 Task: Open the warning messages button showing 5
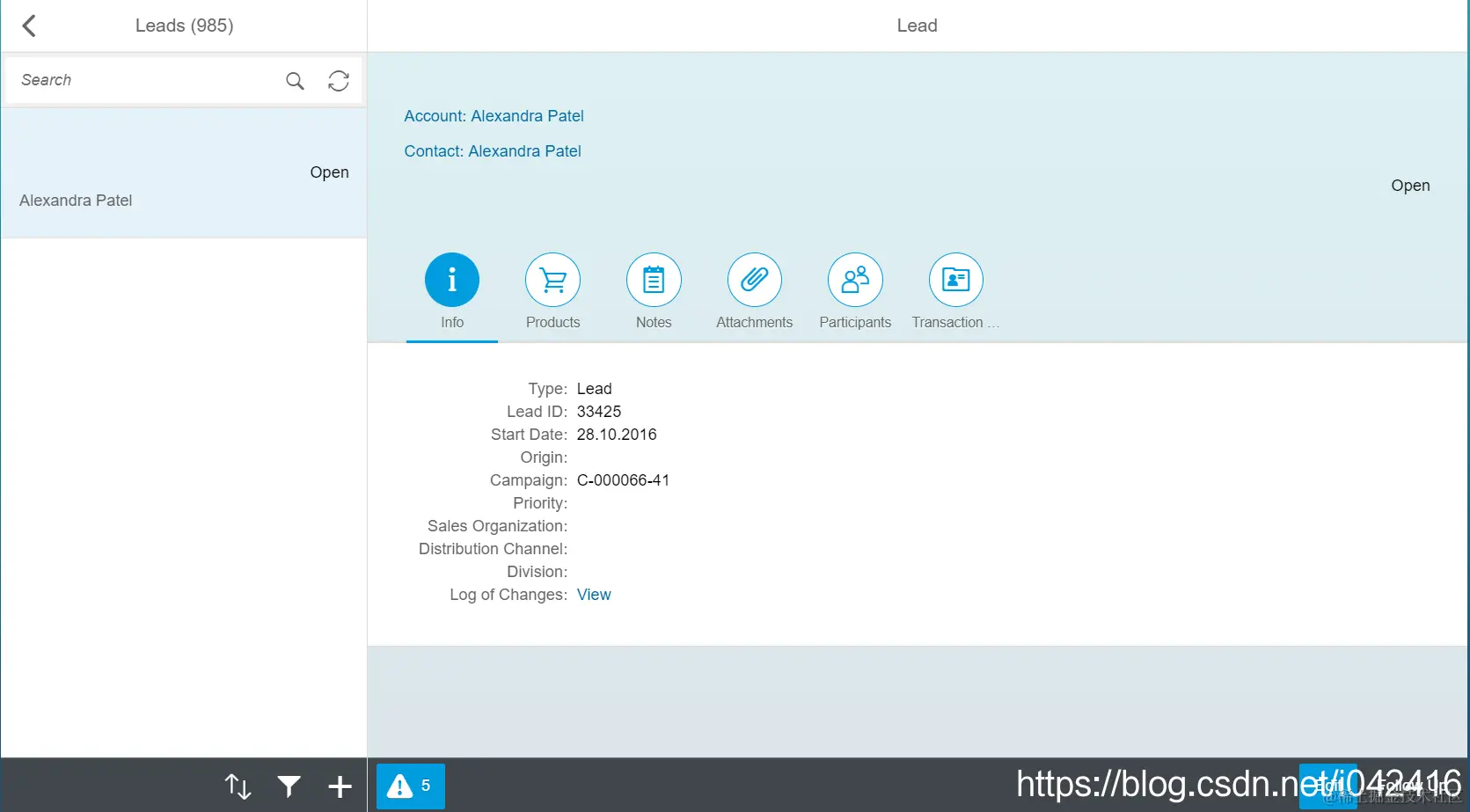[x=411, y=786]
